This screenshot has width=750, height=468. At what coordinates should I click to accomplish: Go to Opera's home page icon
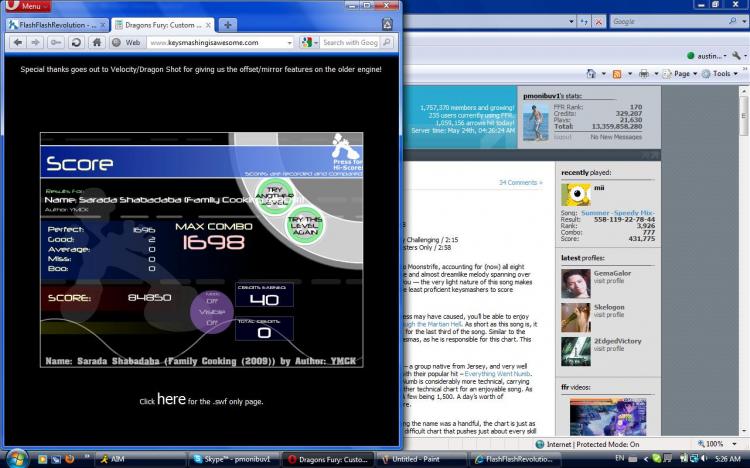(x=96, y=43)
